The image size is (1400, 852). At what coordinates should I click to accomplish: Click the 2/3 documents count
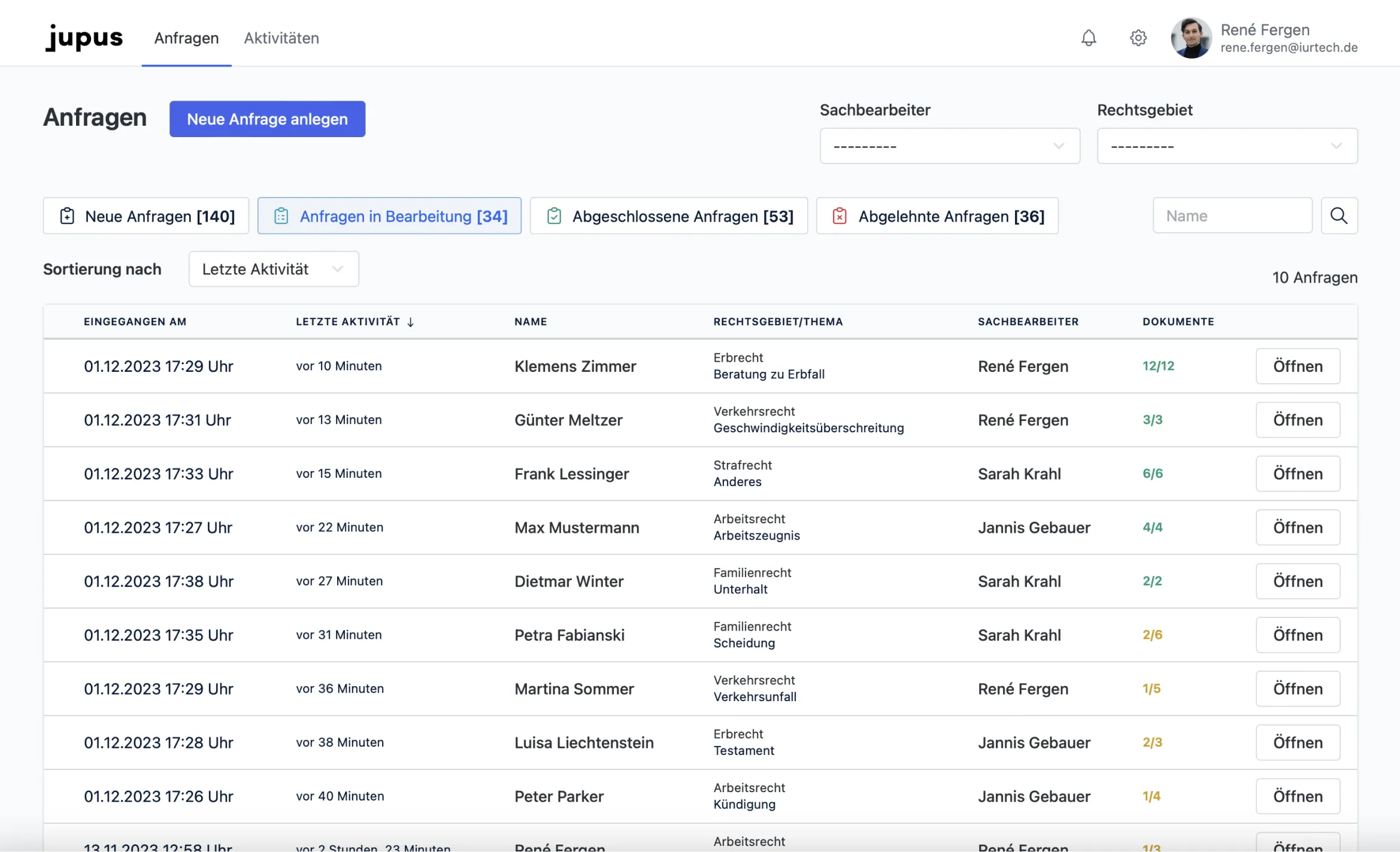[1152, 743]
